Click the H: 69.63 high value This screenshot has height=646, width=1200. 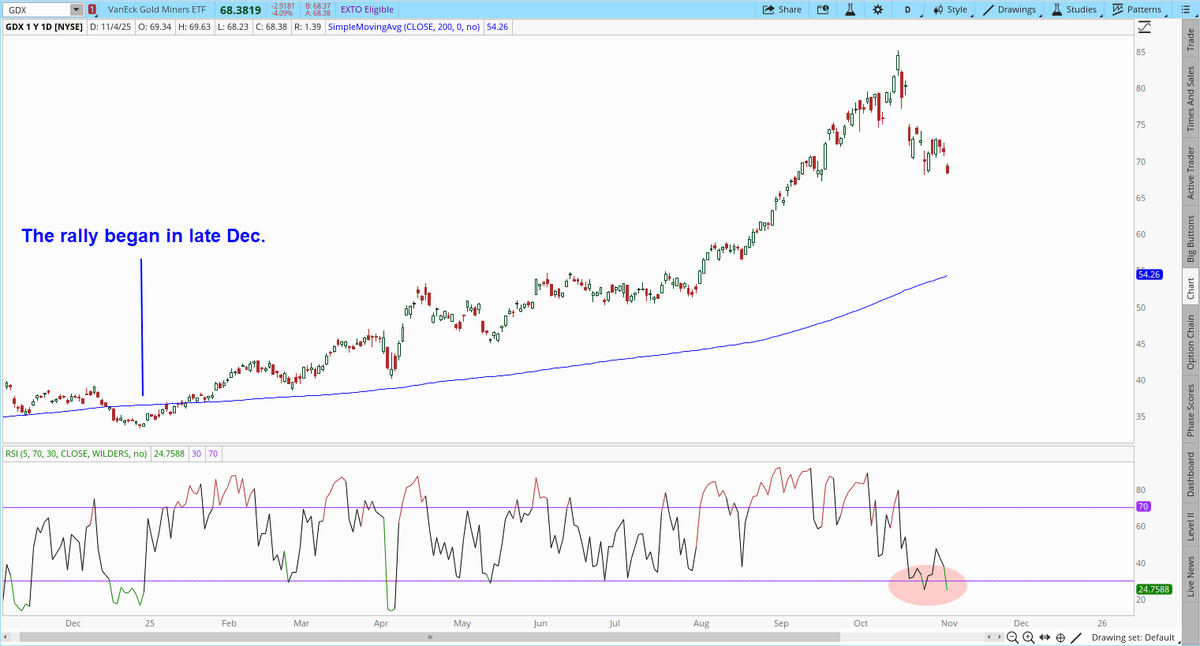193,27
